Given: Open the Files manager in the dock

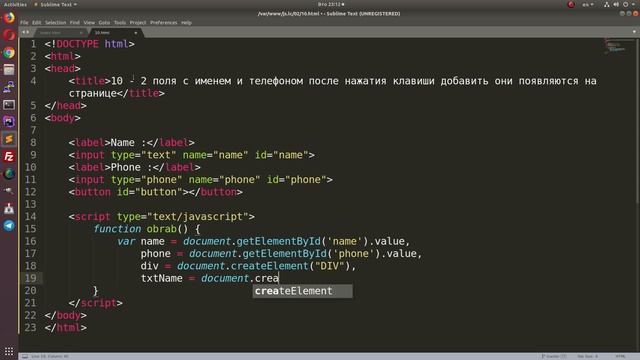Looking at the screenshot, I should point(9,70).
